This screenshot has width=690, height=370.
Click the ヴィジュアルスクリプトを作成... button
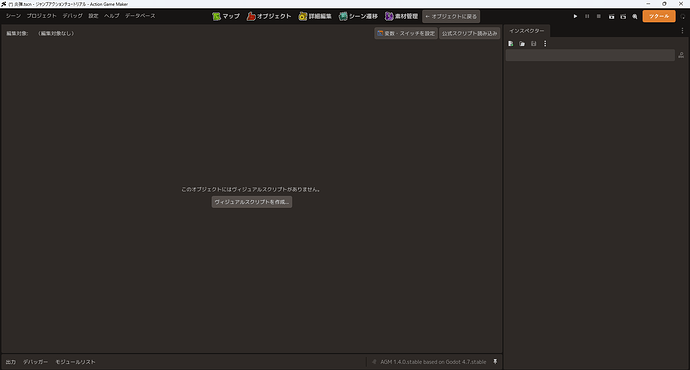tap(252, 202)
